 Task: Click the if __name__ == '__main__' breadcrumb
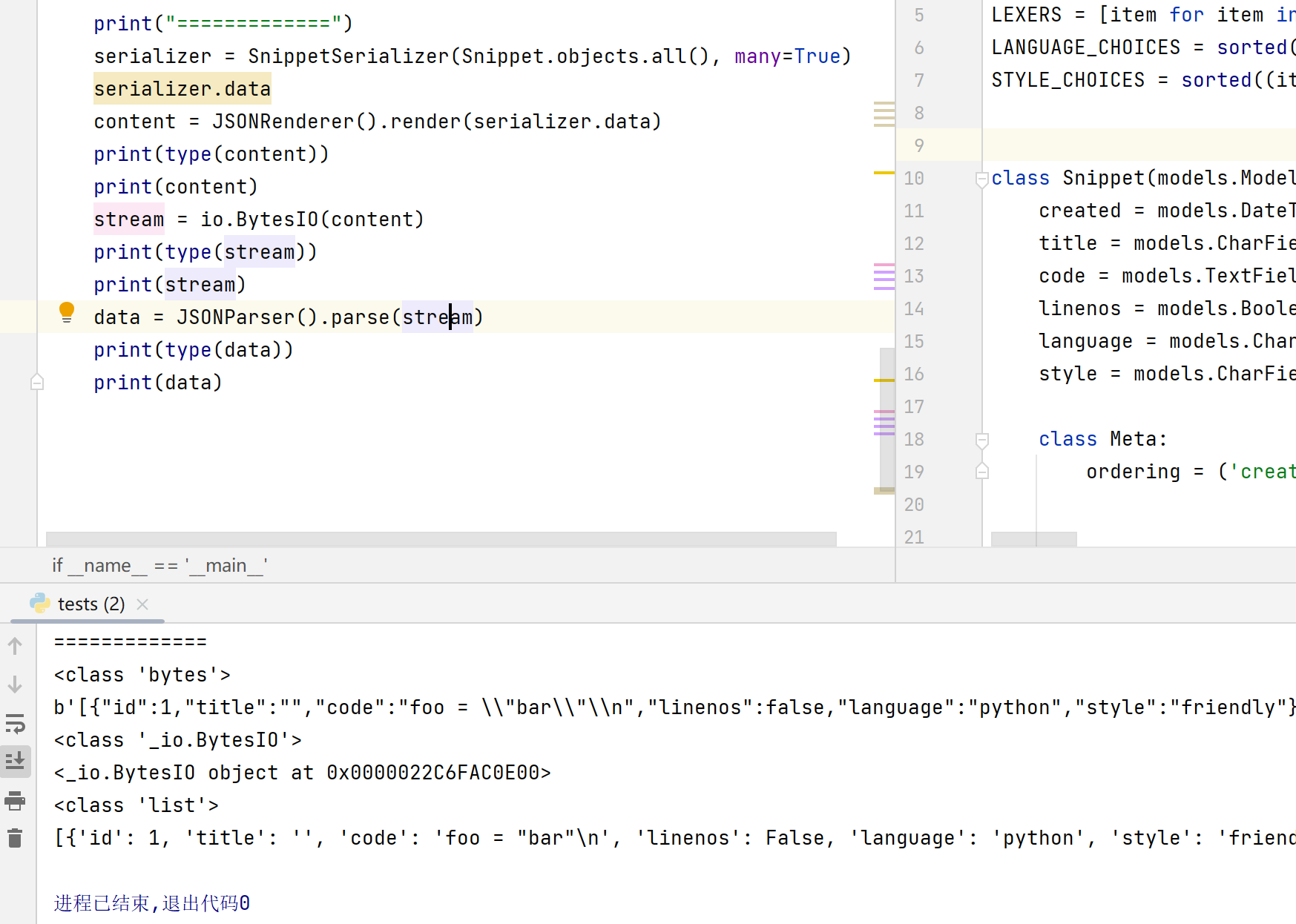(x=159, y=566)
